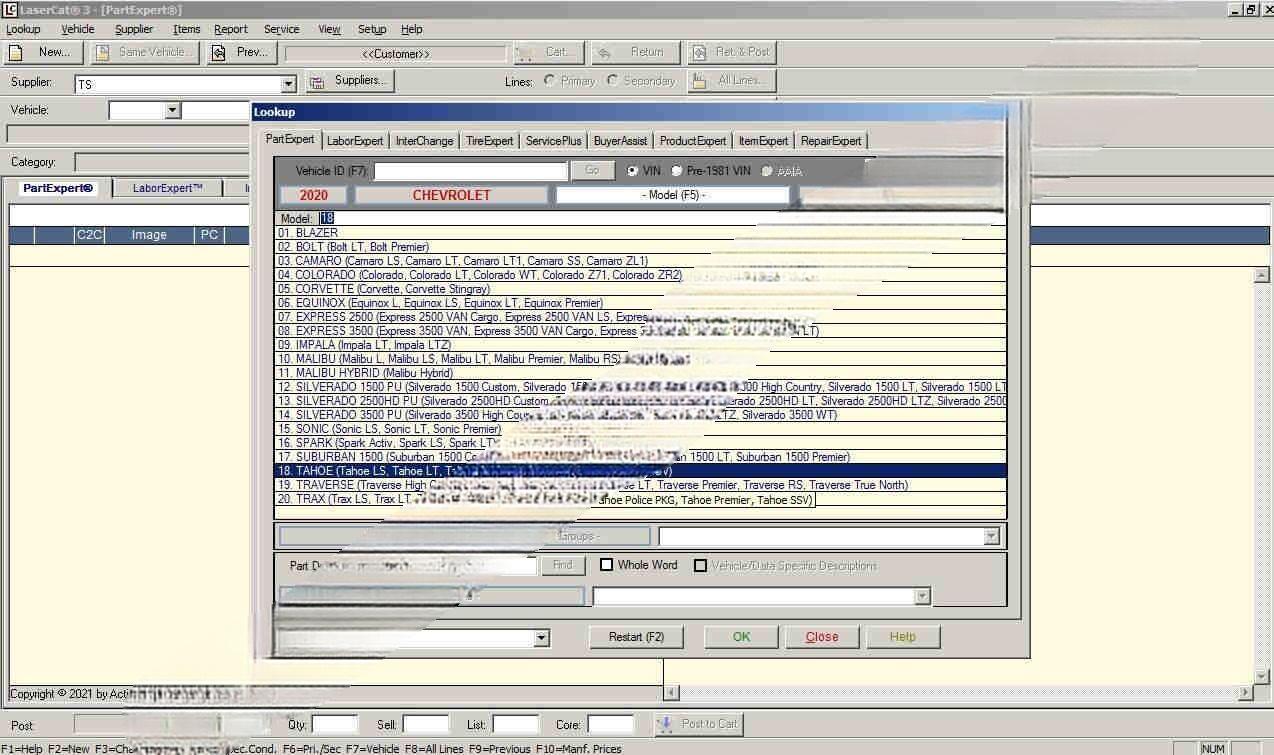
Task: Select 19. TRAVERSE model row
Action: point(641,485)
